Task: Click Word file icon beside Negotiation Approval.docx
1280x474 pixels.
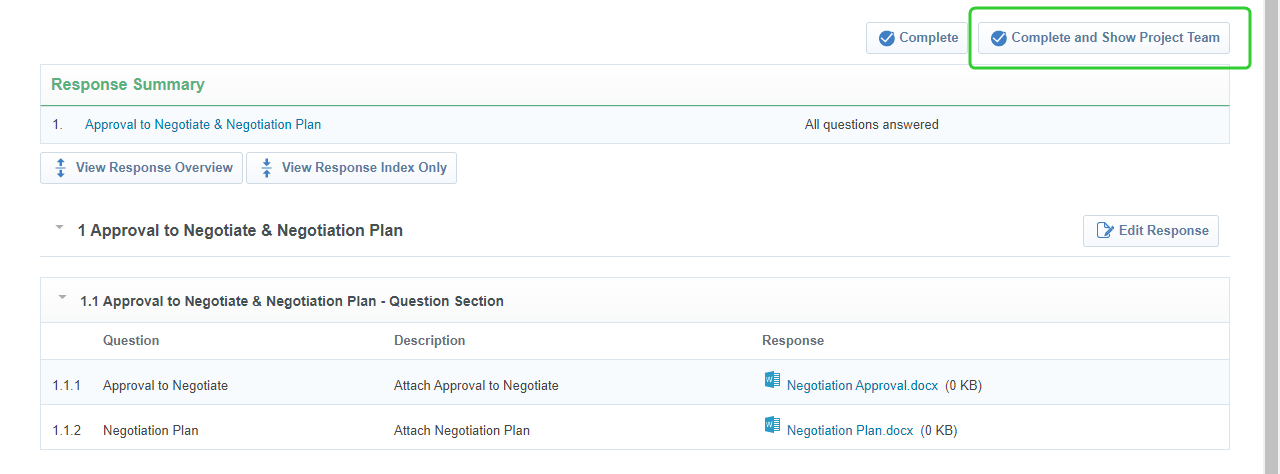Action: coord(771,380)
